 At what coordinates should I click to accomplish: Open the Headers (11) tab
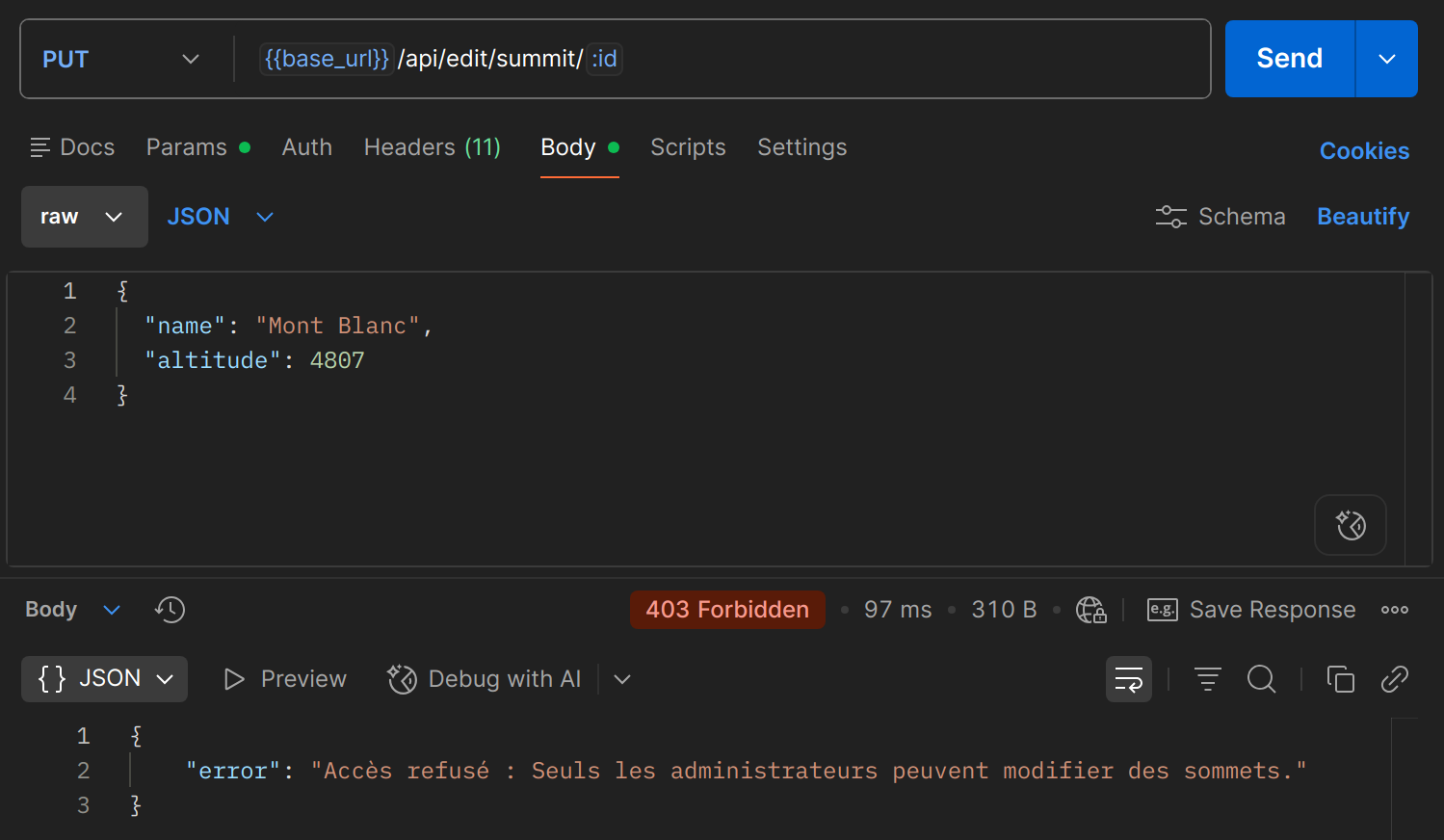(x=432, y=147)
